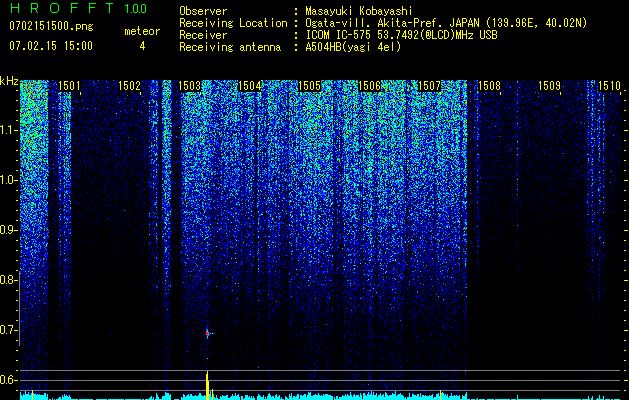Click the 1502 time marker

(129, 86)
